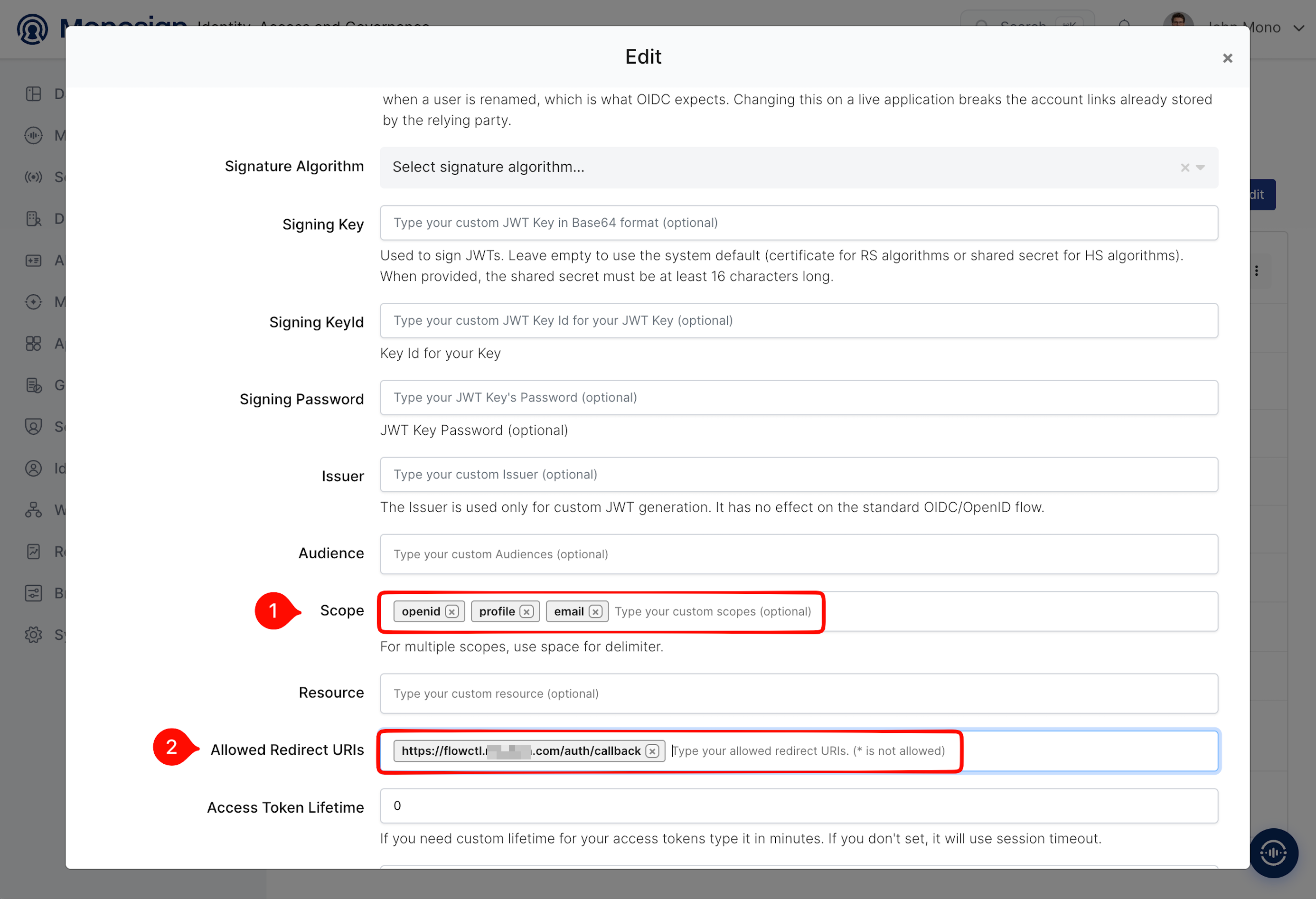The width and height of the screenshot is (1316, 899).
Task: Close the Edit dialog
Action: (1227, 58)
